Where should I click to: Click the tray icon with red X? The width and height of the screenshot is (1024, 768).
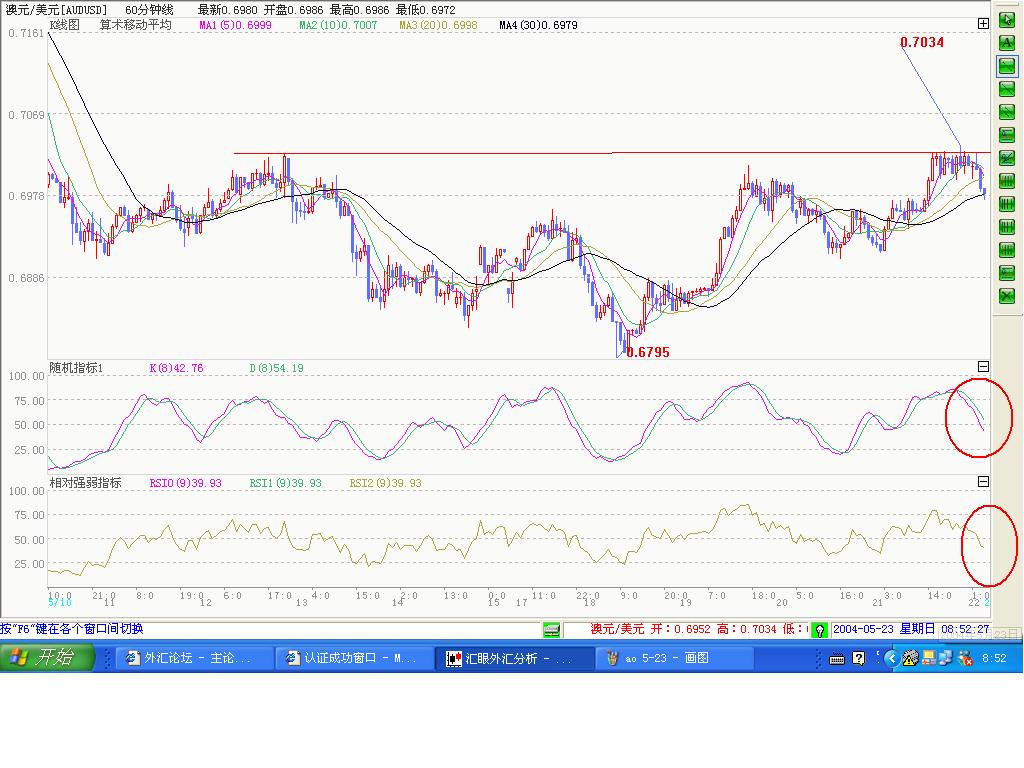(965, 658)
